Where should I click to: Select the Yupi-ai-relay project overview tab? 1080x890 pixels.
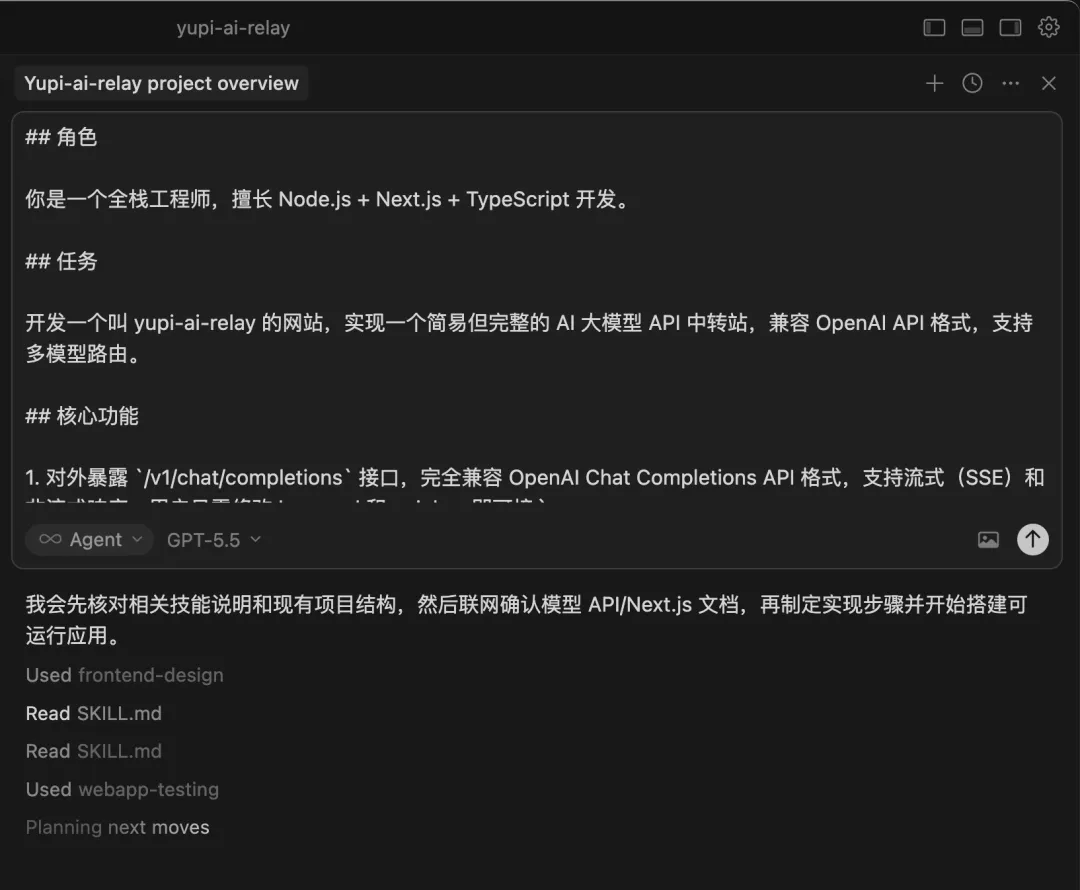[161, 83]
